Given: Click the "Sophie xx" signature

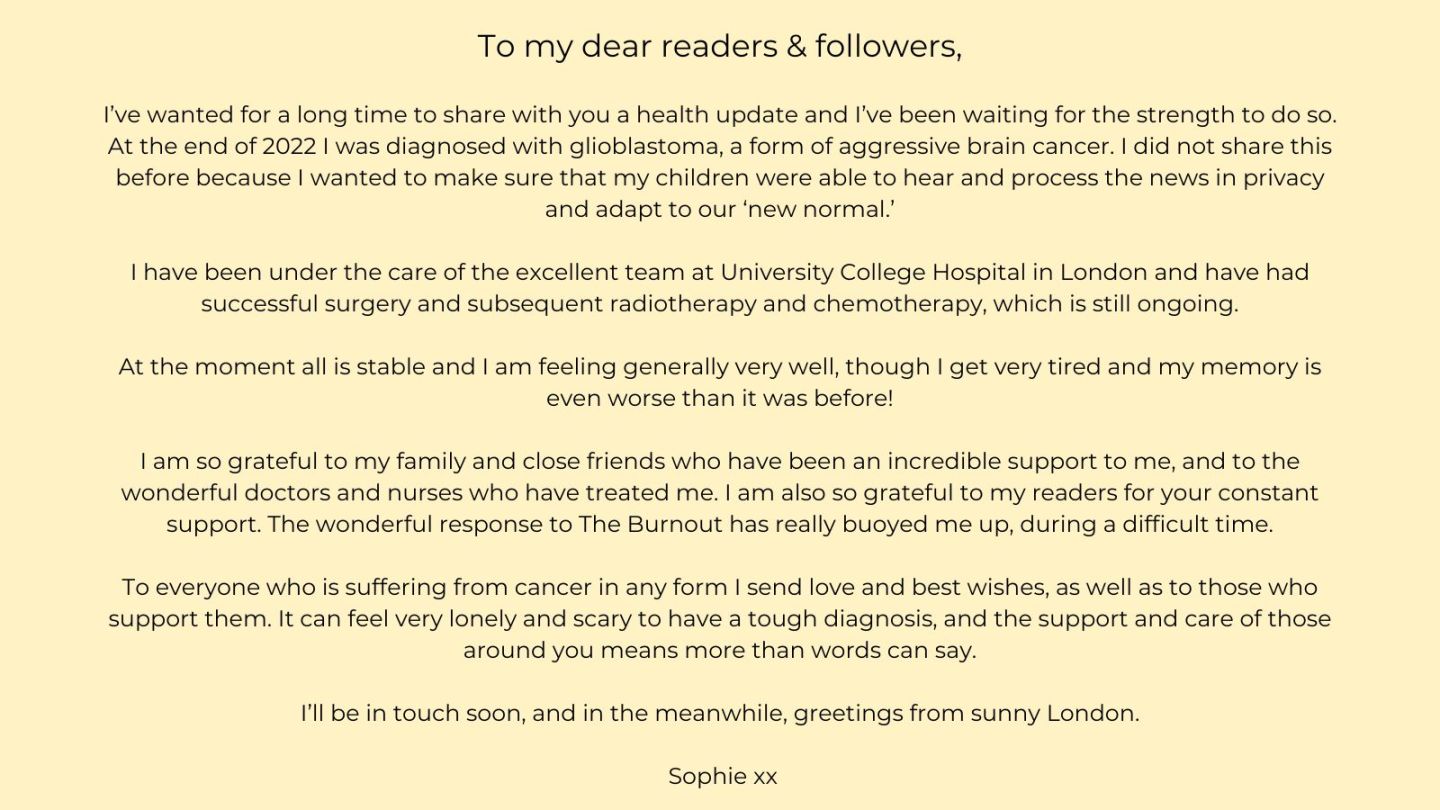Looking at the screenshot, I should click(x=722, y=776).
